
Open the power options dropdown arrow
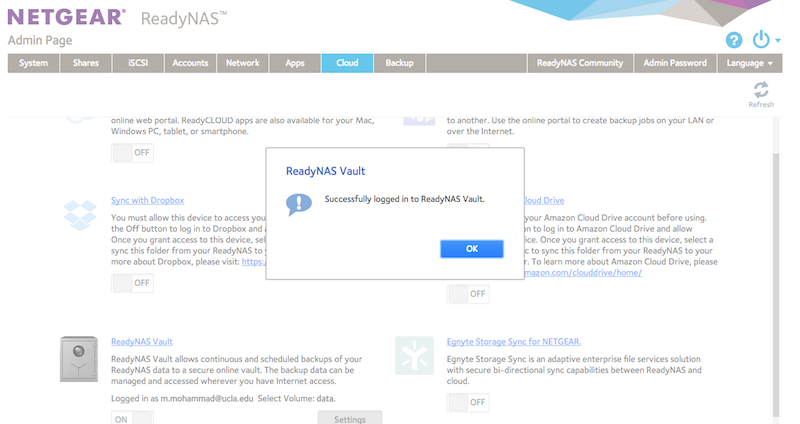click(x=778, y=40)
